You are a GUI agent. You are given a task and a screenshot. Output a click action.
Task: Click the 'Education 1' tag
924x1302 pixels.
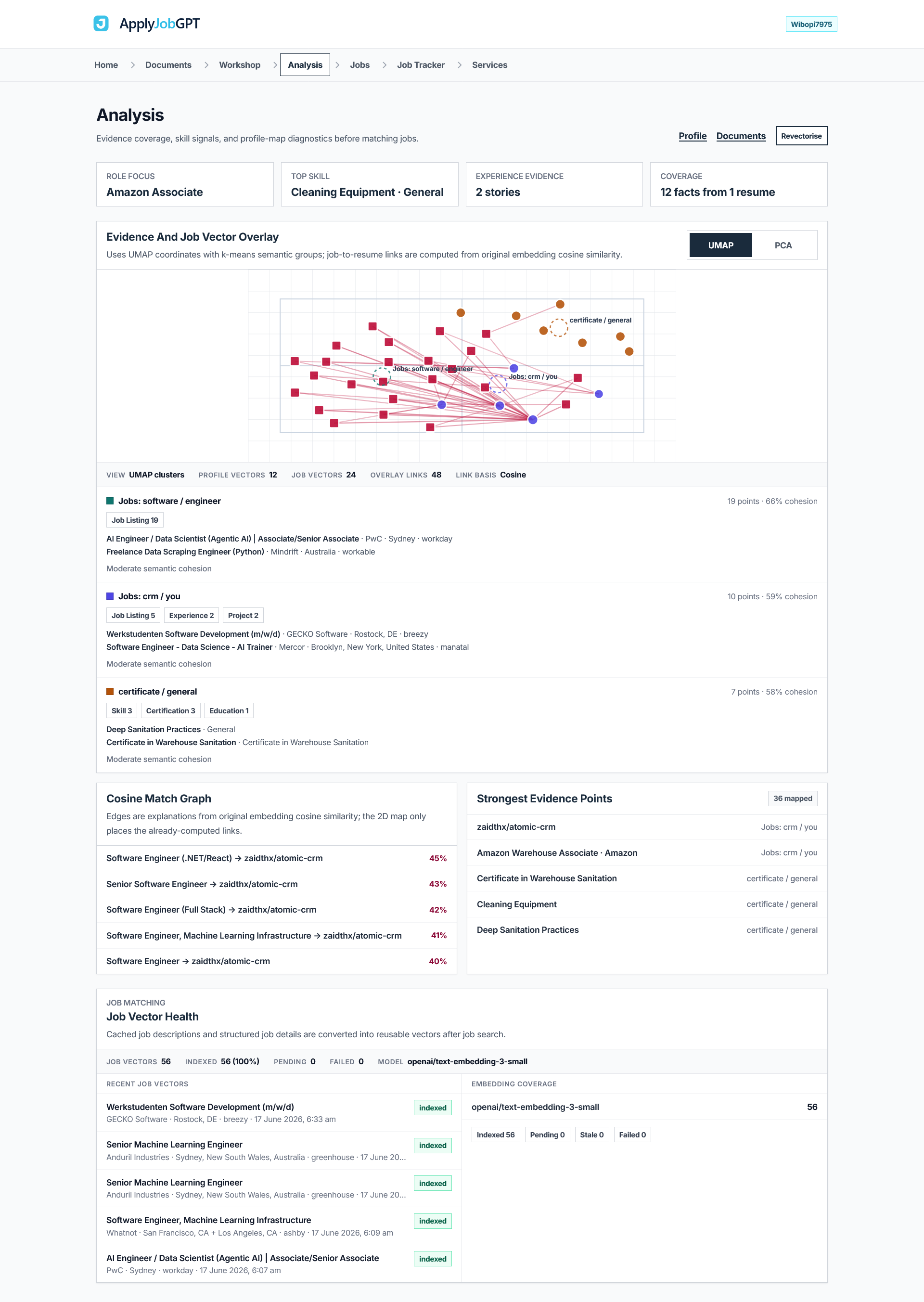(229, 711)
